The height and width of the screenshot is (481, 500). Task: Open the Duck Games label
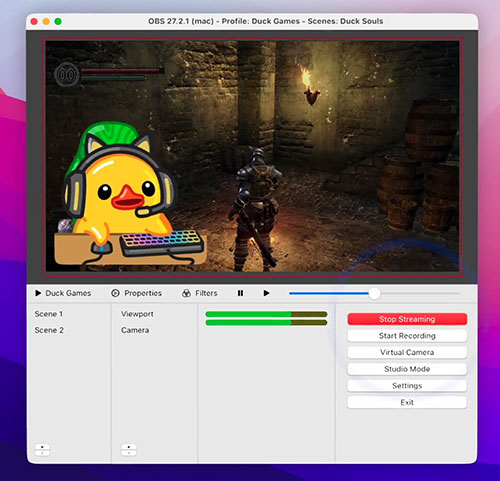click(x=68, y=293)
